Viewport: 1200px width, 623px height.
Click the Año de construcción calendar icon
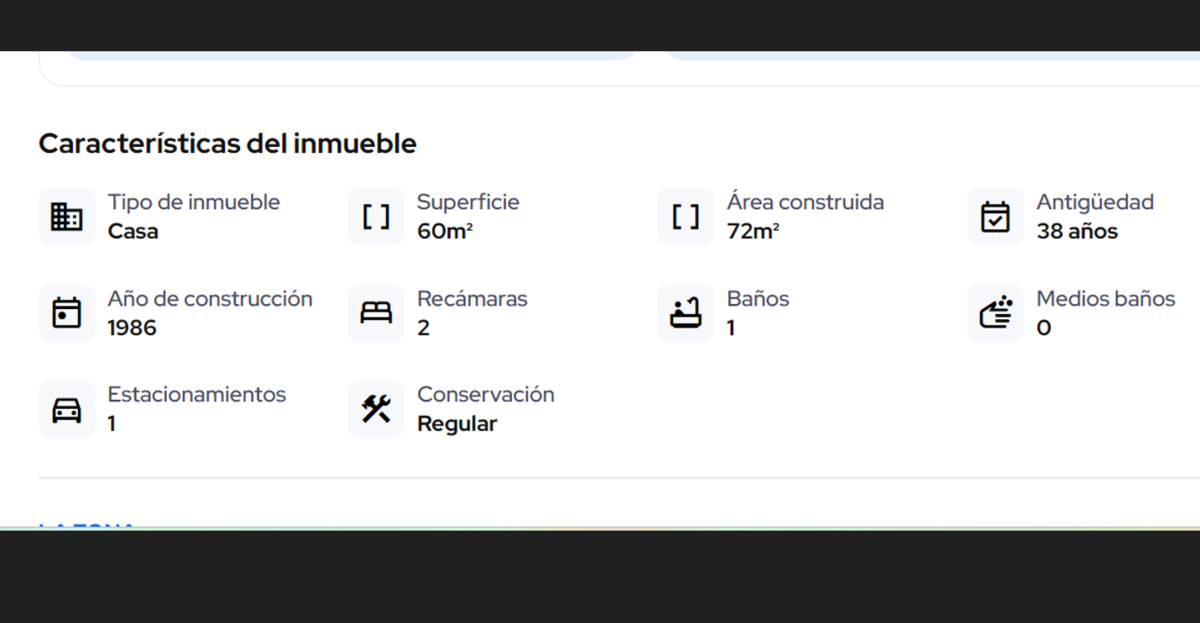click(x=66, y=313)
